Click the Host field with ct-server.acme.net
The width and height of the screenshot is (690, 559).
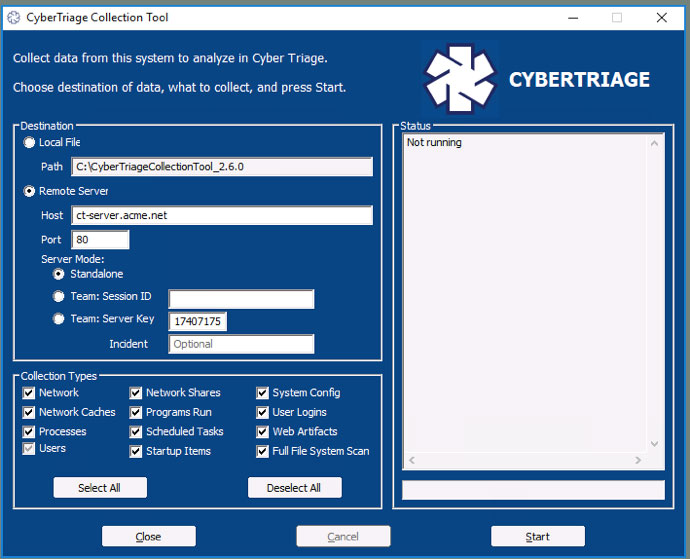[222, 215]
